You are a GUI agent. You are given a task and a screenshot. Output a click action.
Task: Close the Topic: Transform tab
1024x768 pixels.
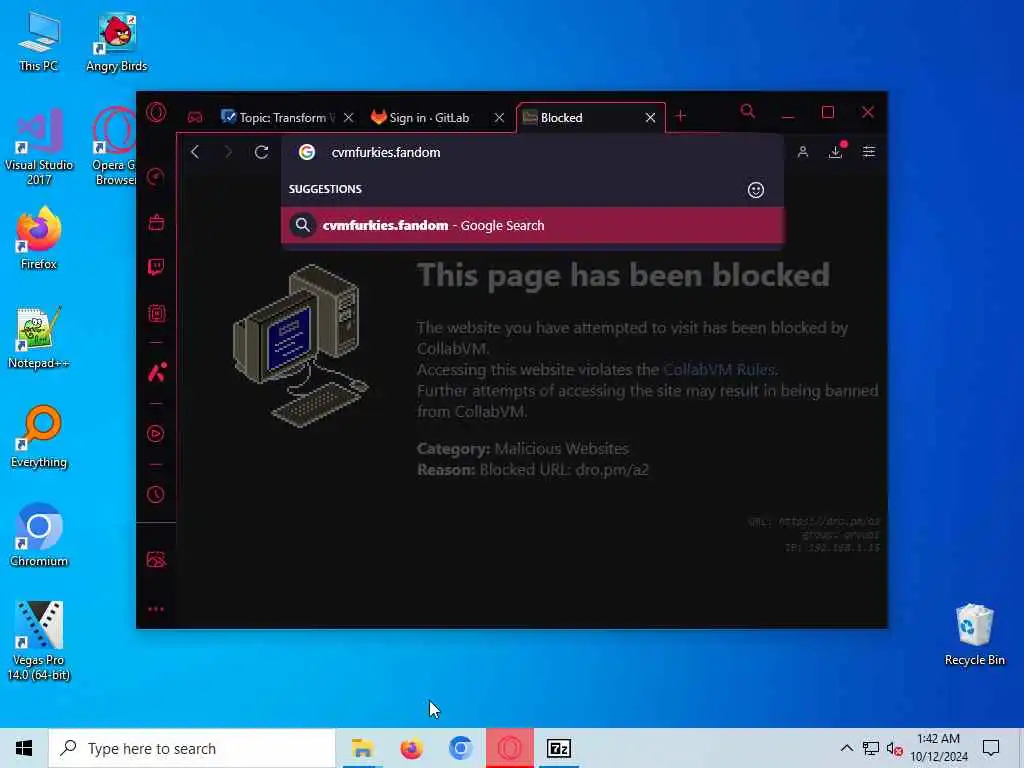[349, 118]
